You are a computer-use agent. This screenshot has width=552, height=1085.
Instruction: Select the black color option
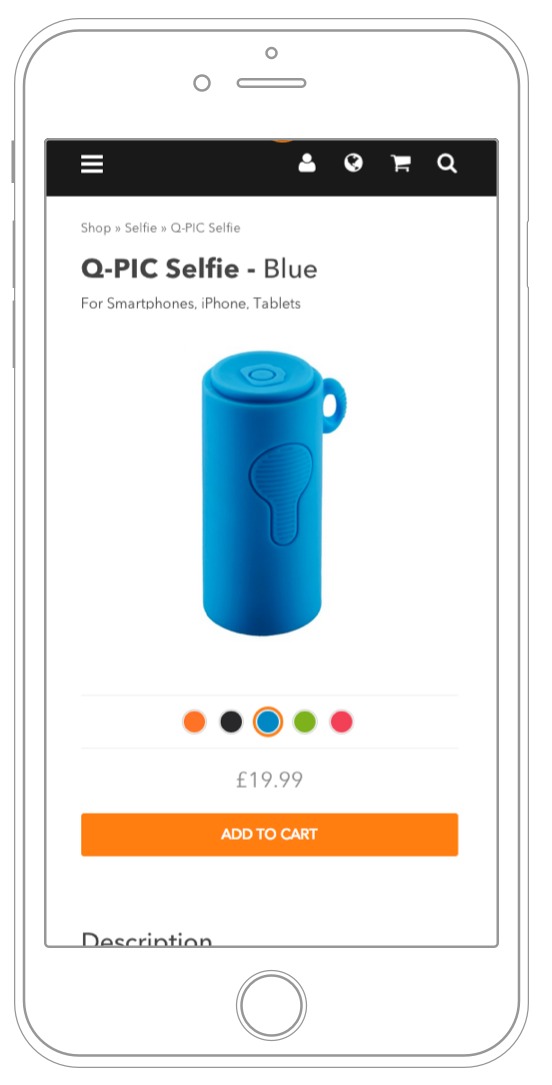[231, 722]
